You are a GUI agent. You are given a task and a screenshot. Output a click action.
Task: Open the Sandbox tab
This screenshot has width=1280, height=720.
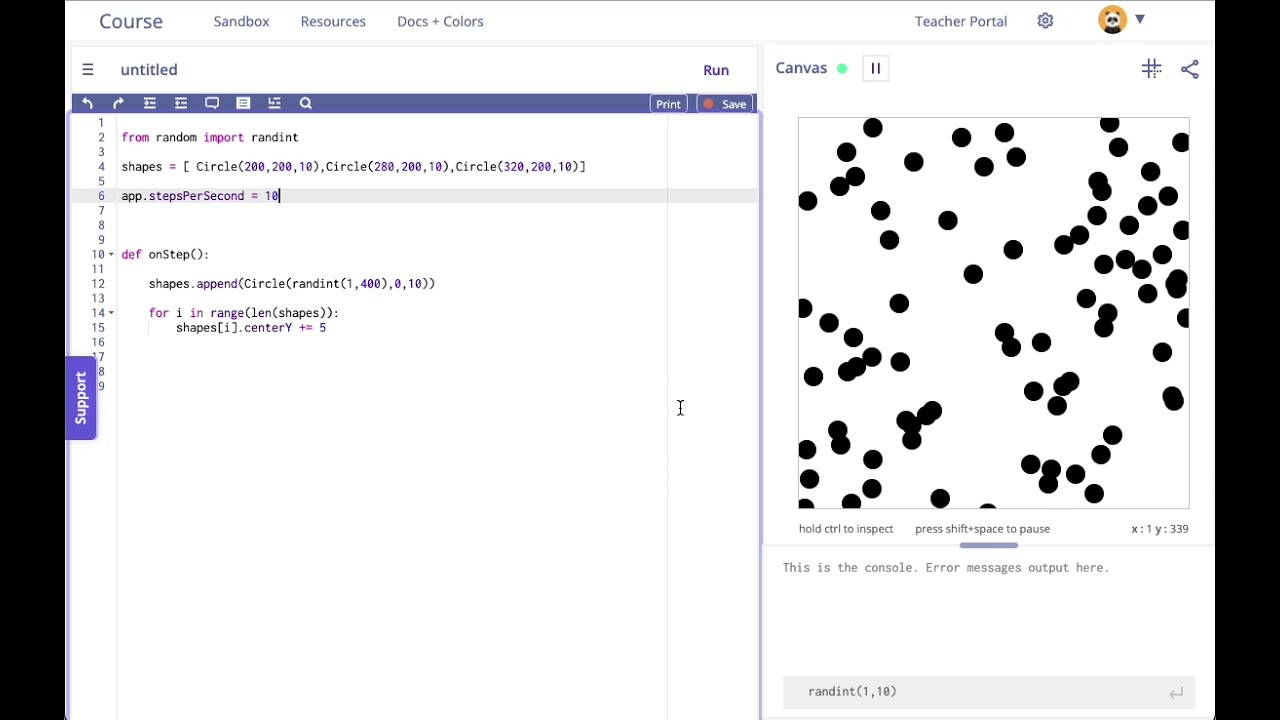(x=241, y=21)
